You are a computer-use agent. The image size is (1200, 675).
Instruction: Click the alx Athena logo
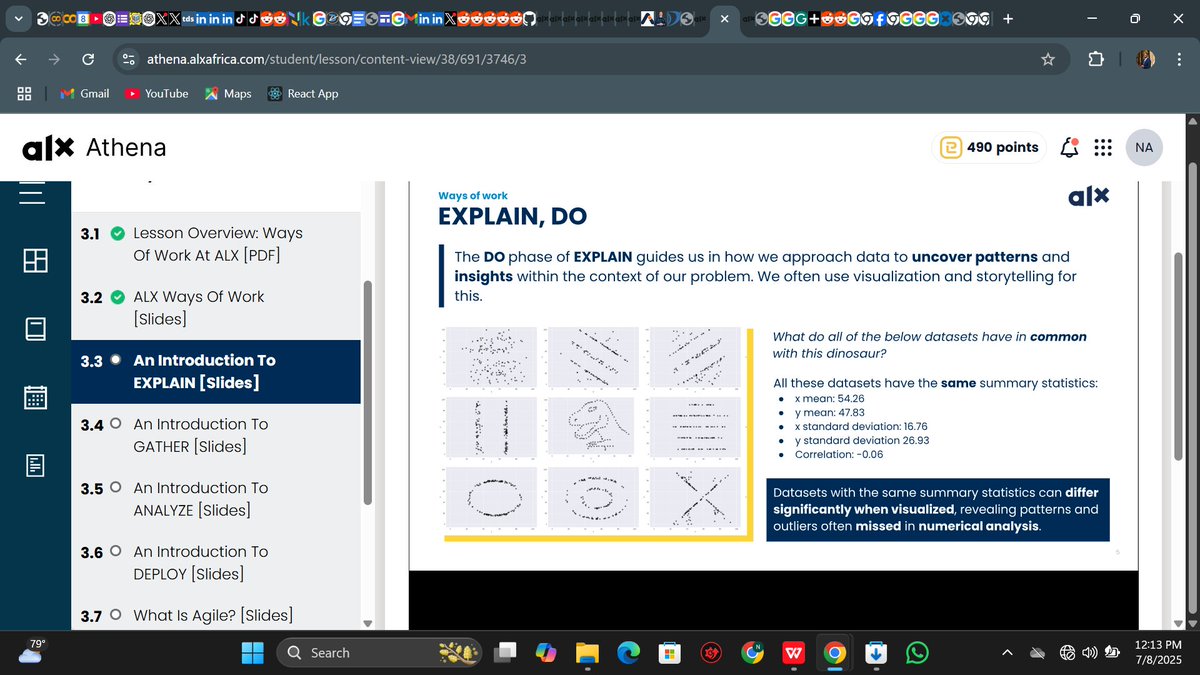point(94,148)
